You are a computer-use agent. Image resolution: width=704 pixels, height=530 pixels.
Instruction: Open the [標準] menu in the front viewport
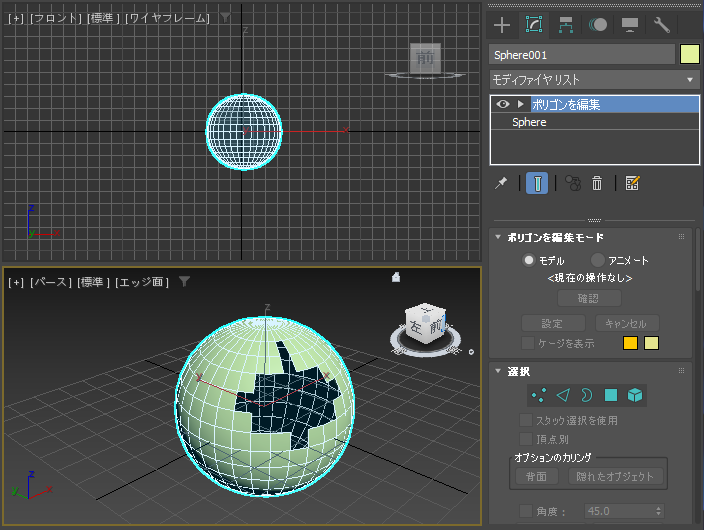[103, 18]
